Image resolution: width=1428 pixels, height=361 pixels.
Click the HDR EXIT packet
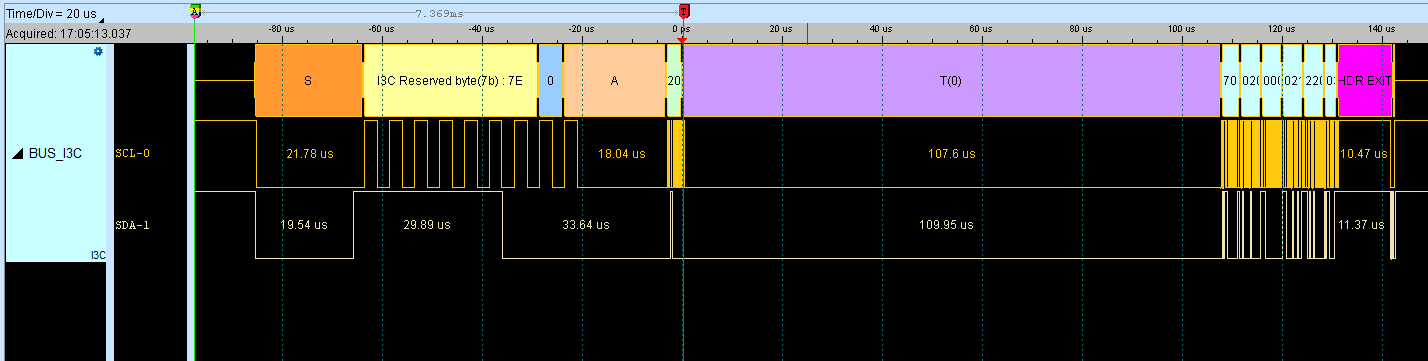point(1364,81)
